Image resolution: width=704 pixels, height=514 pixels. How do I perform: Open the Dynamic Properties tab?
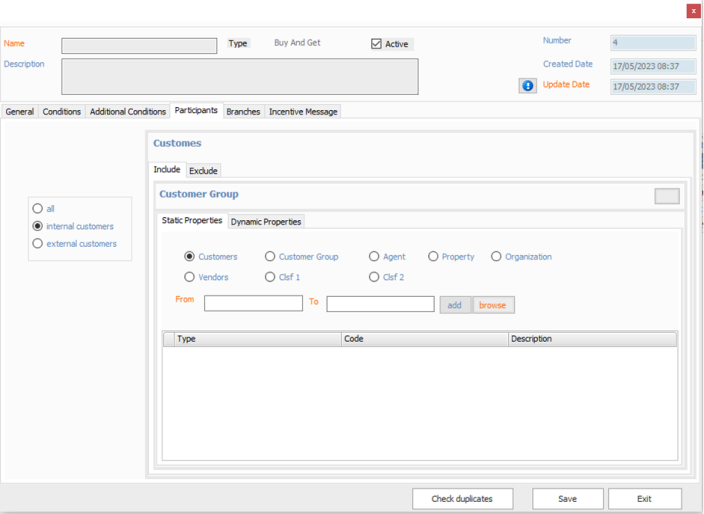pyautogui.click(x=266, y=222)
